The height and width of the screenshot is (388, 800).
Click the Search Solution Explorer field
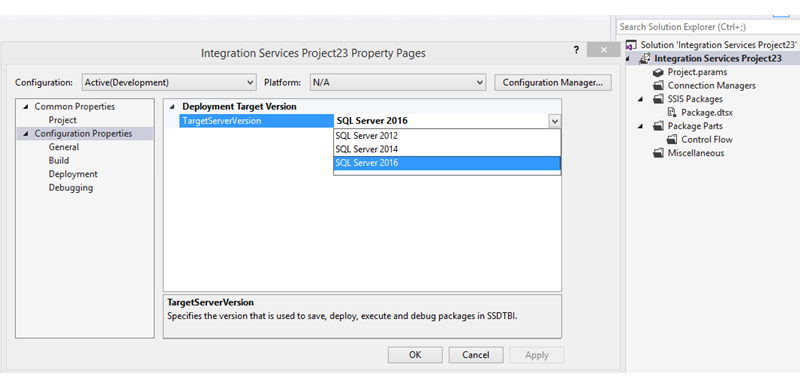(708, 27)
